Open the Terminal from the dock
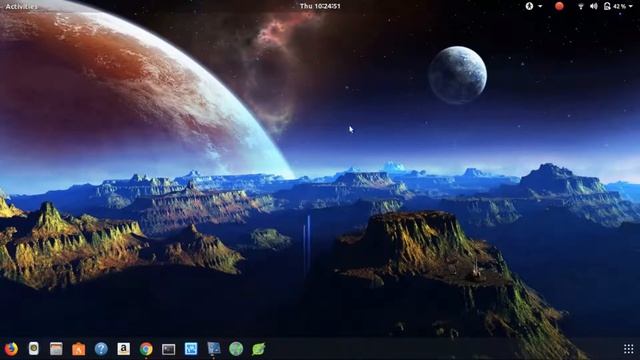 tap(169, 349)
